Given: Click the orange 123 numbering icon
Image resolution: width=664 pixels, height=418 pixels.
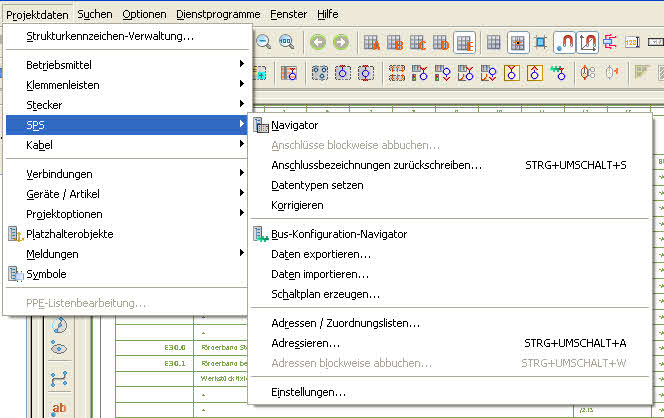Looking at the screenshot, I should tap(632, 42).
